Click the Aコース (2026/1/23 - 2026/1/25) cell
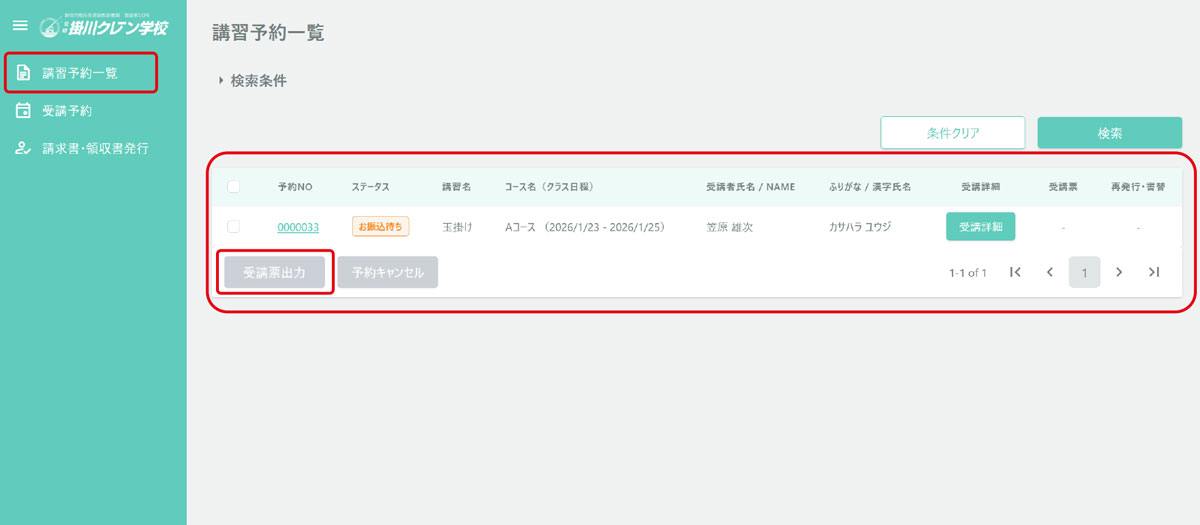The image size is (1200, 525). coord(586,227)
